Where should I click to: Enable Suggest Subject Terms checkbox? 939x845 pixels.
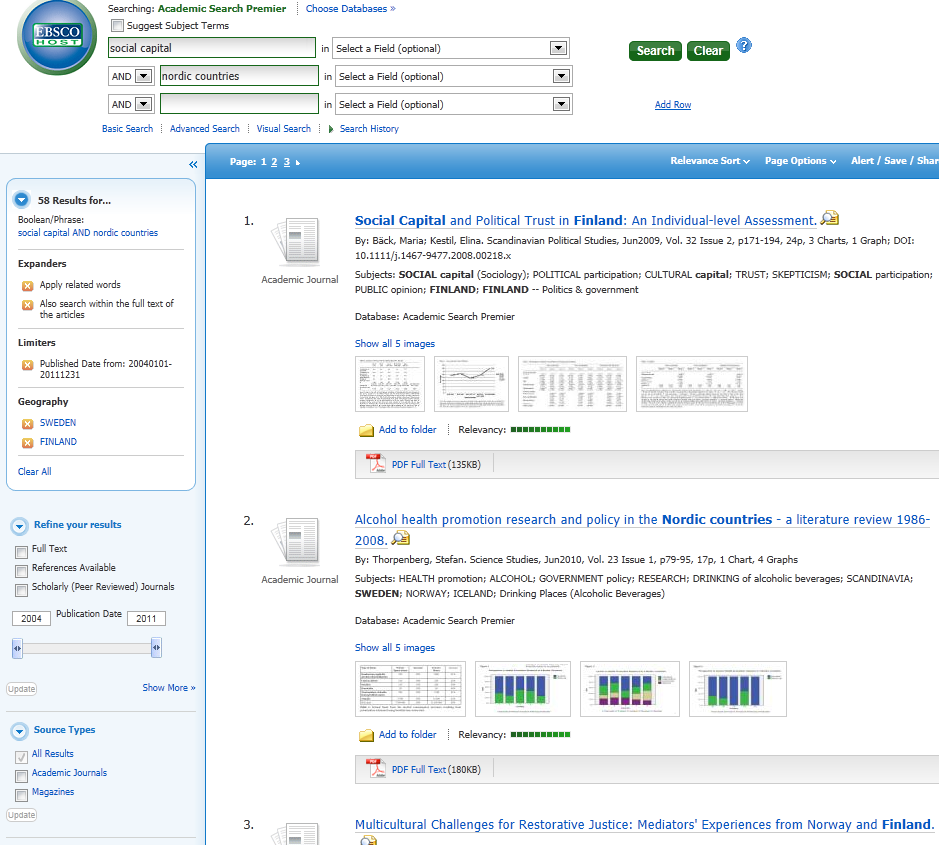(117, 26)
